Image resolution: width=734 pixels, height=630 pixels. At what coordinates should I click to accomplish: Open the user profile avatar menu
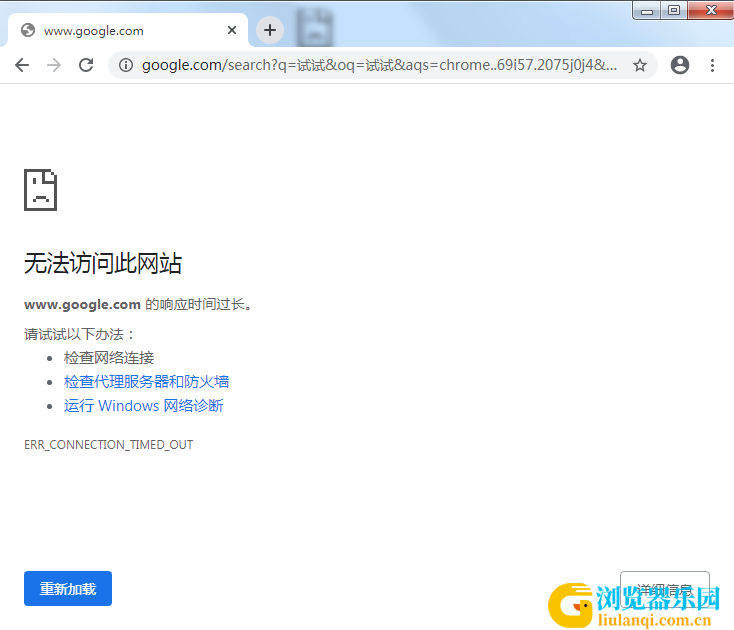click(x=680, y=65)
